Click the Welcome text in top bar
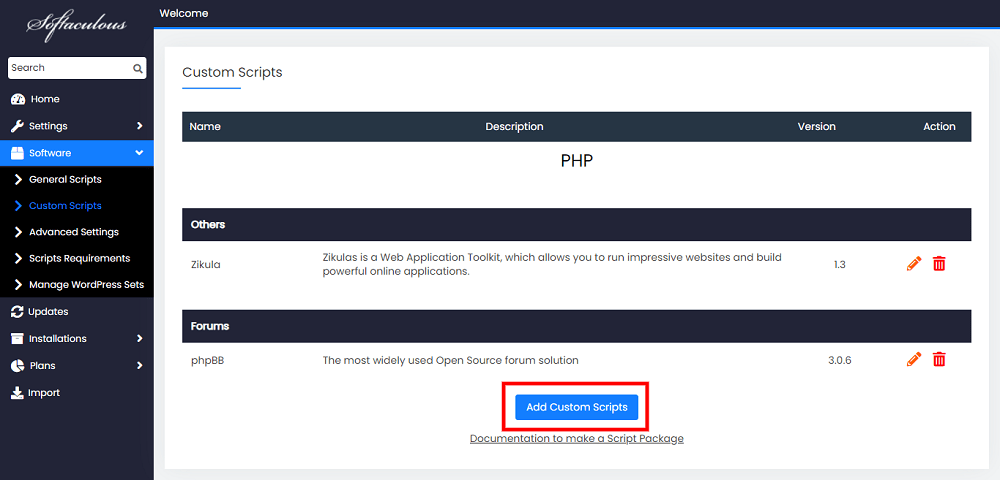Screen dimensions: 1000x480 point(184,13)
